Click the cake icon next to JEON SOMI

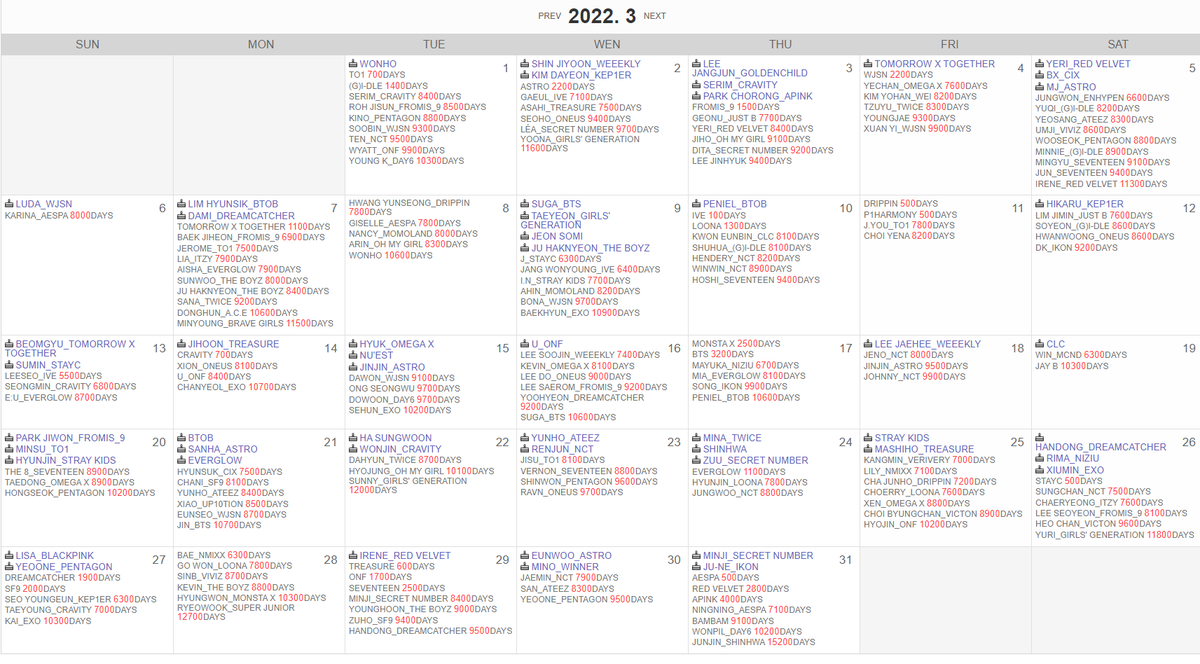[525, 237]
